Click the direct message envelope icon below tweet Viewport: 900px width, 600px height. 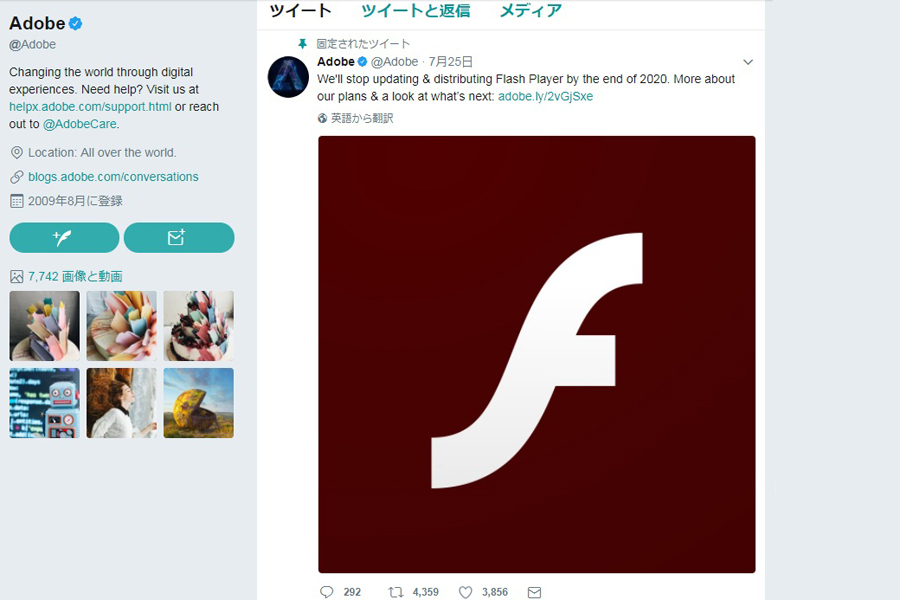pyautogui.click(x=534, y=592)
